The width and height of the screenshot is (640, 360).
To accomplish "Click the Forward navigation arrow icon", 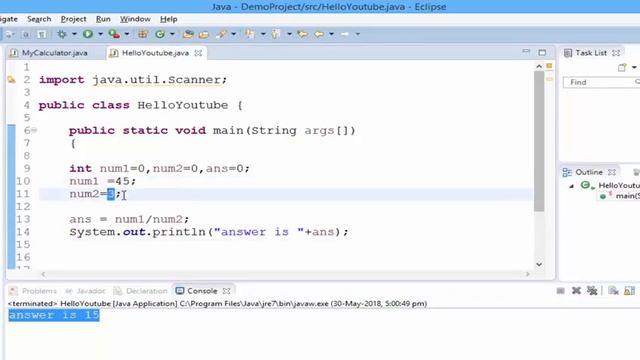I will [345, 34].
